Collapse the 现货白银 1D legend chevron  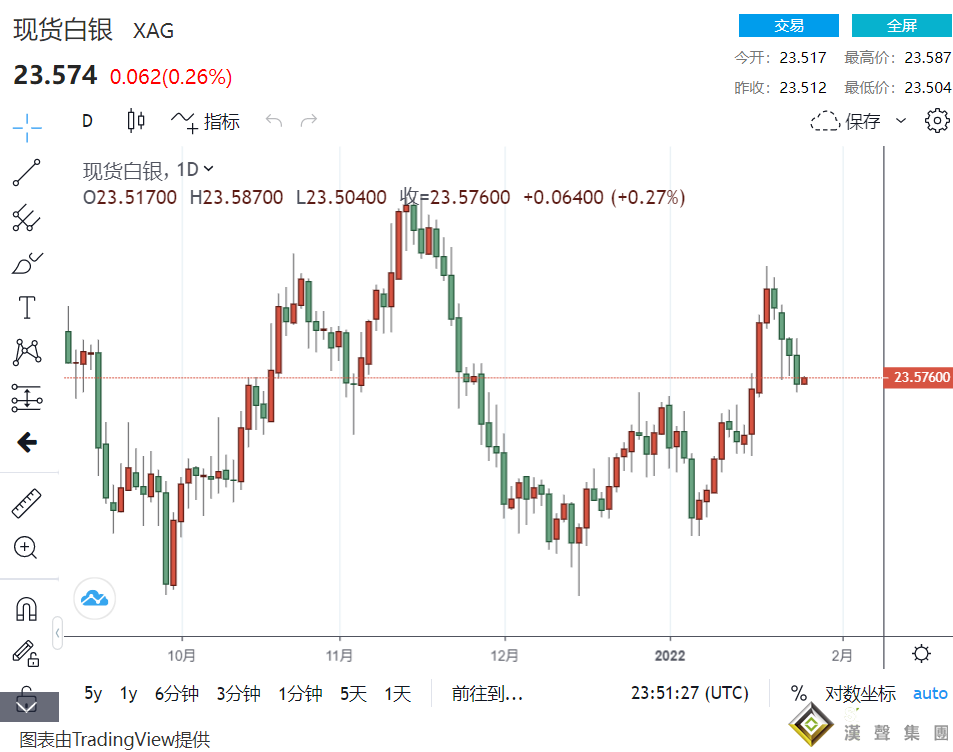[209, 169]
